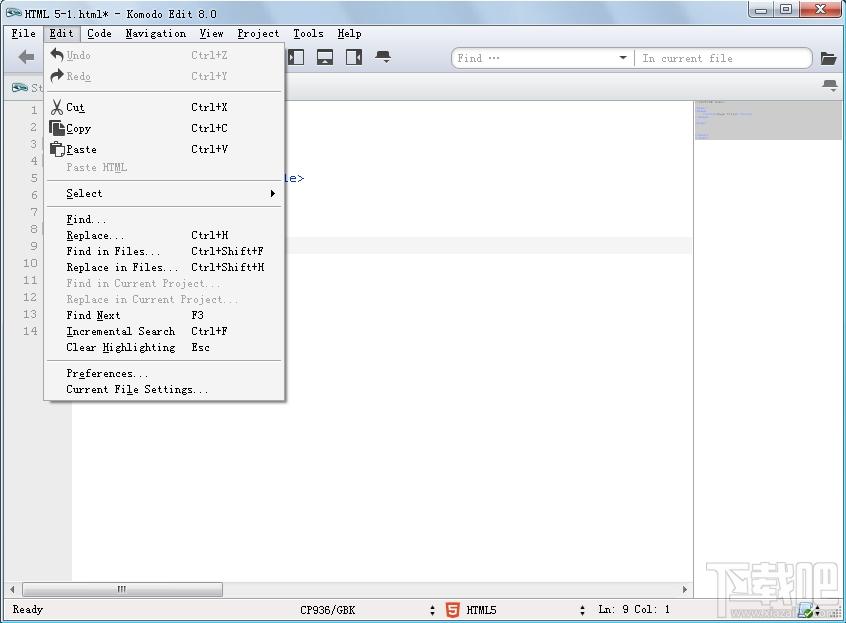Click line number 14 in gutter
The image size is (846, 623).
pos(30,331)
